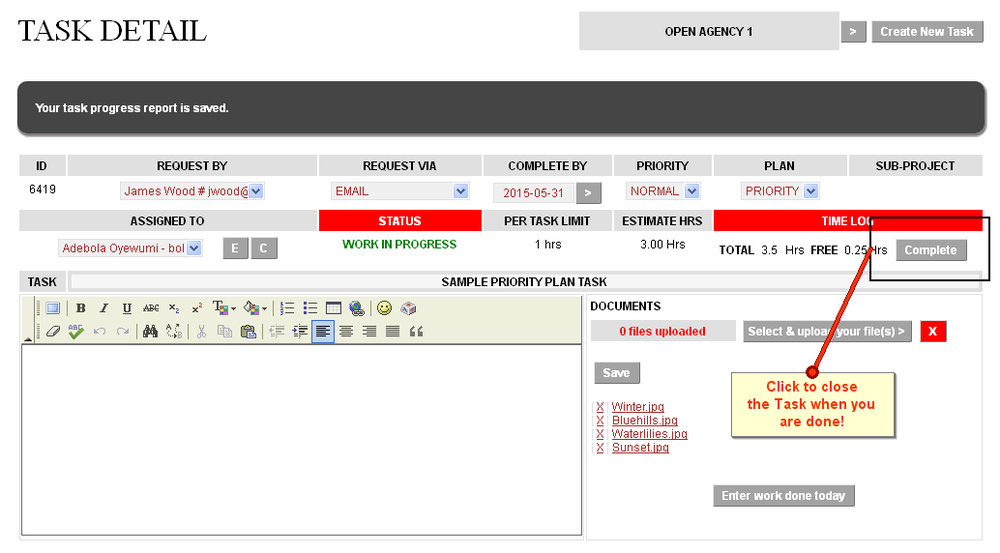Insert a hyperlink using the globe icon
1000x553 pixels.
[x=357, y=309]
